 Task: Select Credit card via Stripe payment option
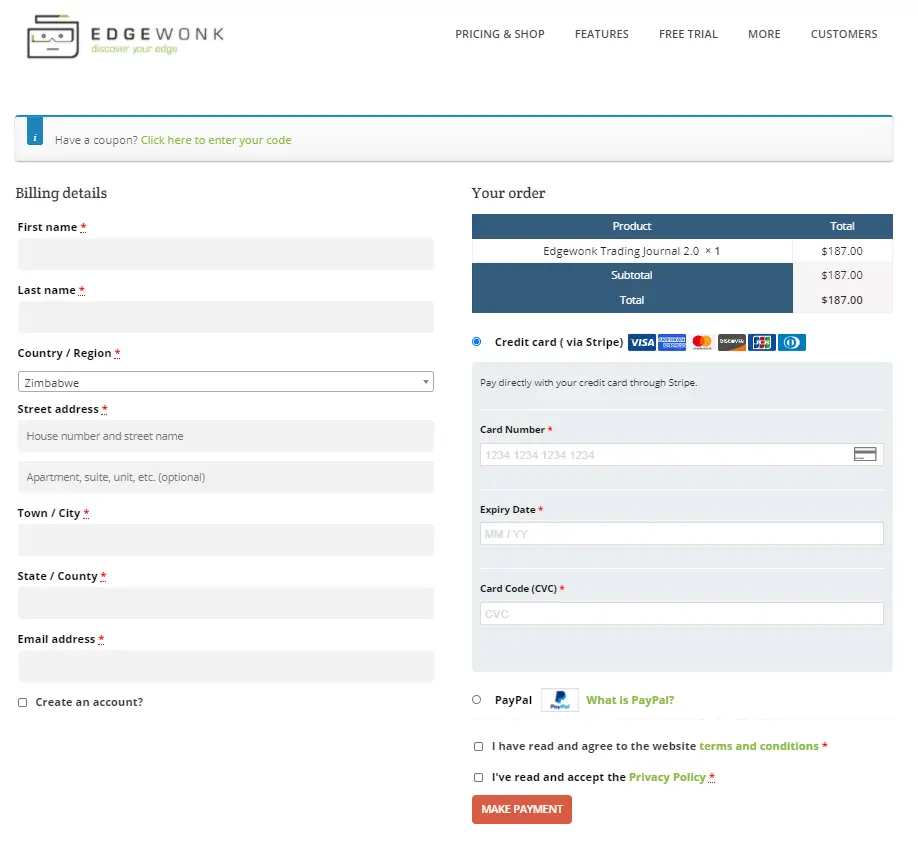coord(477,342)
